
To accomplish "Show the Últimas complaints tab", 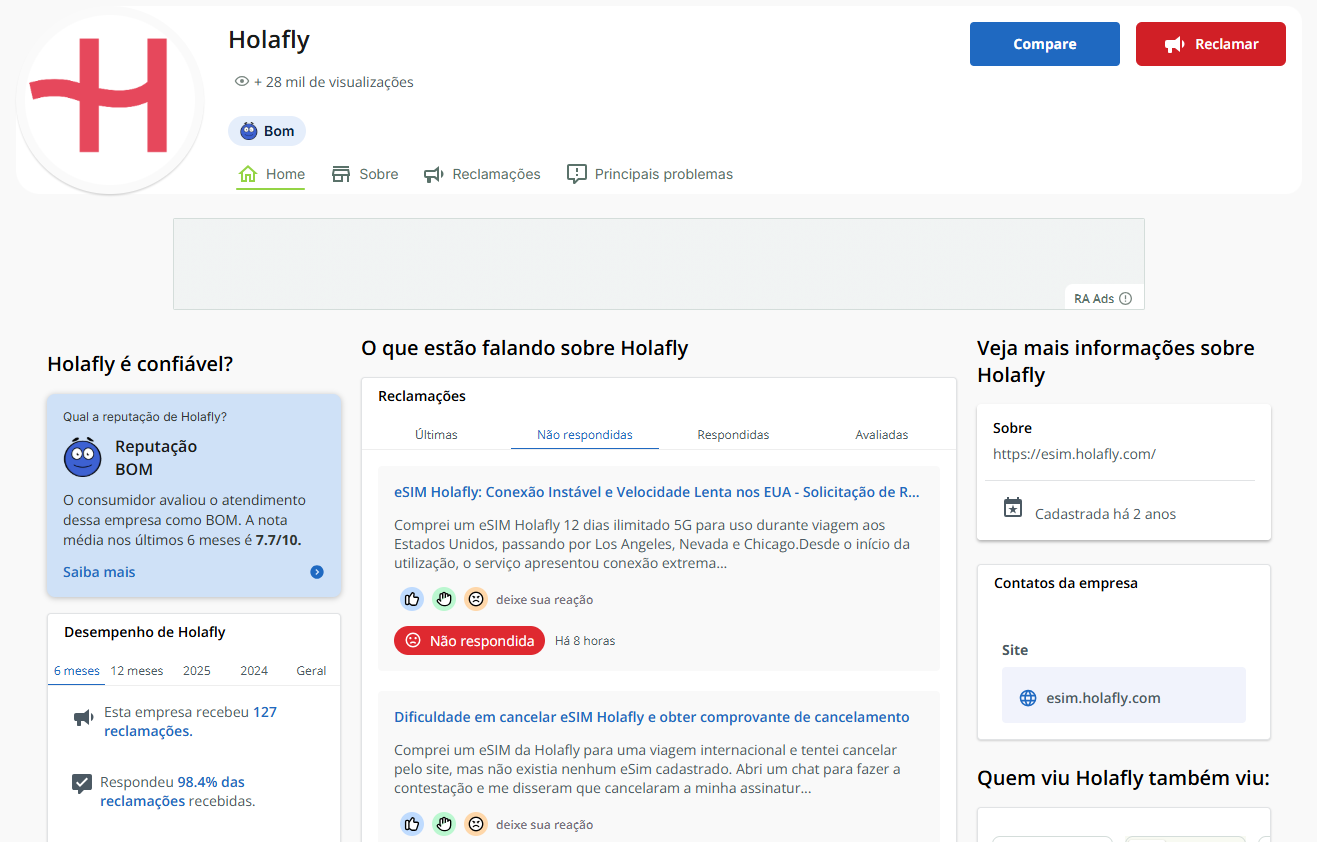I will (436, 435).
